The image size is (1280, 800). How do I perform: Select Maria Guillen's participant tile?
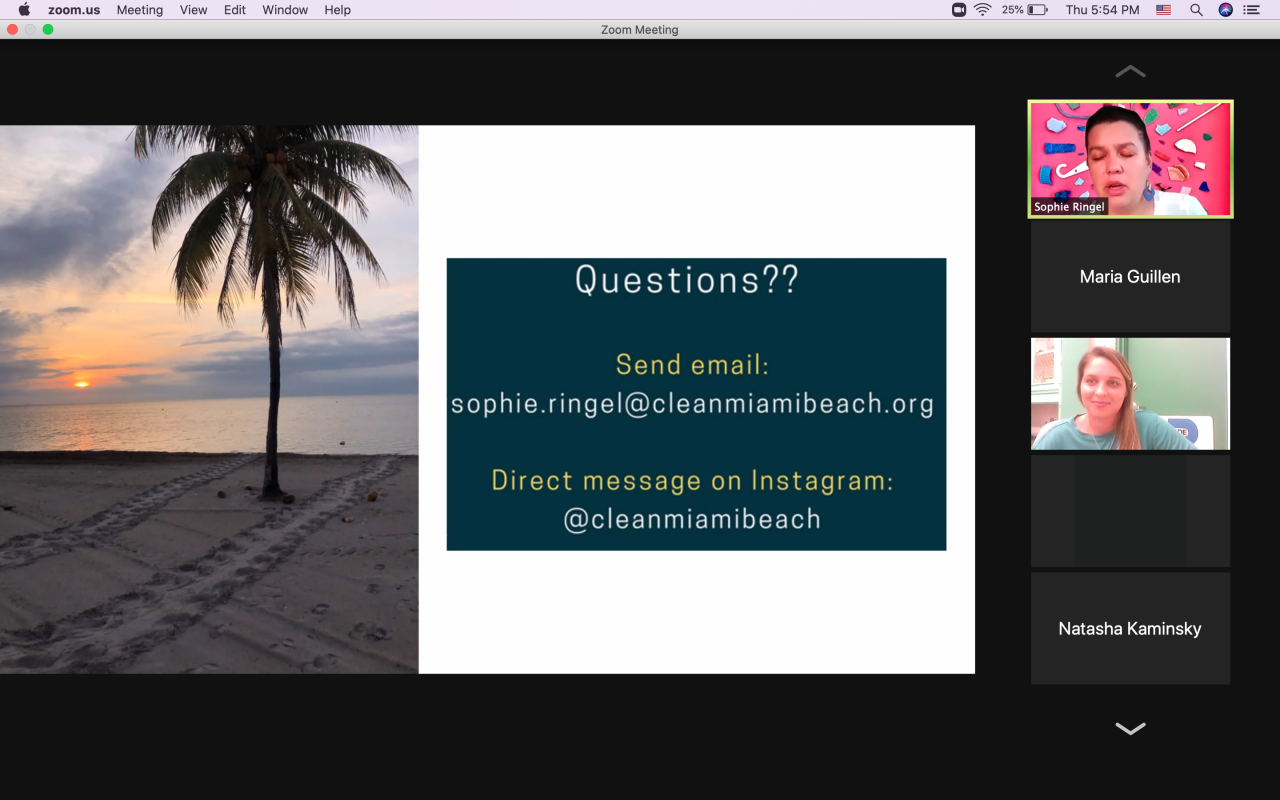coord(1130,277)
